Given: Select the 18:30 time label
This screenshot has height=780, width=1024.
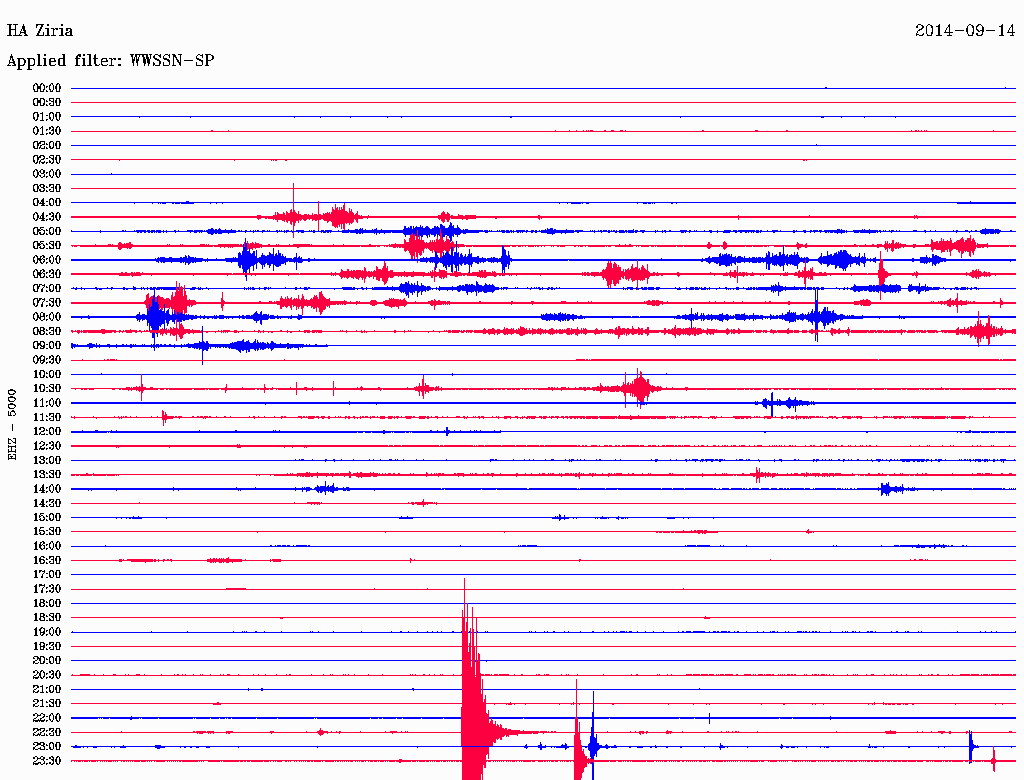Looking at the screenshot, I should pos(47,617).
